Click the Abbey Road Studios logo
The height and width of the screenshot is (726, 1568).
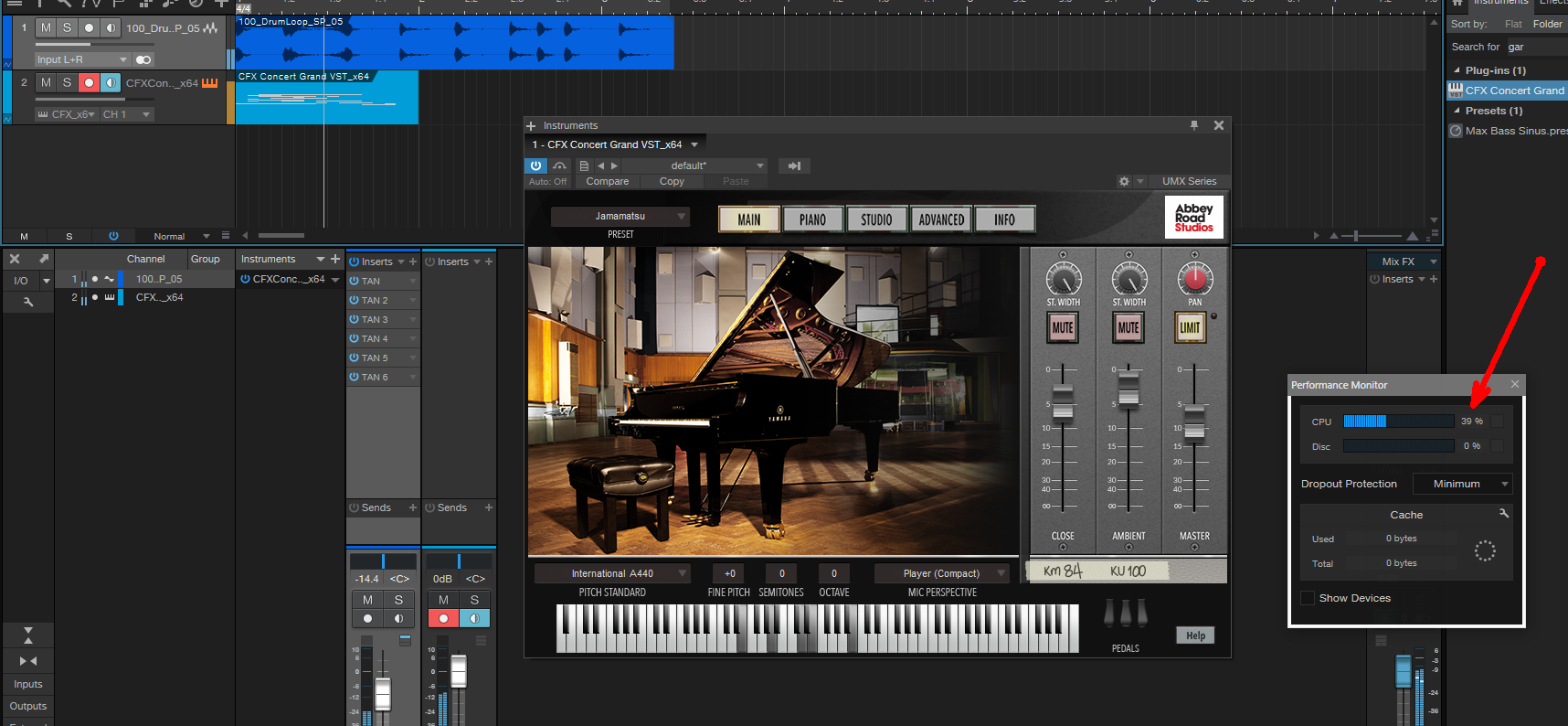1193,218
